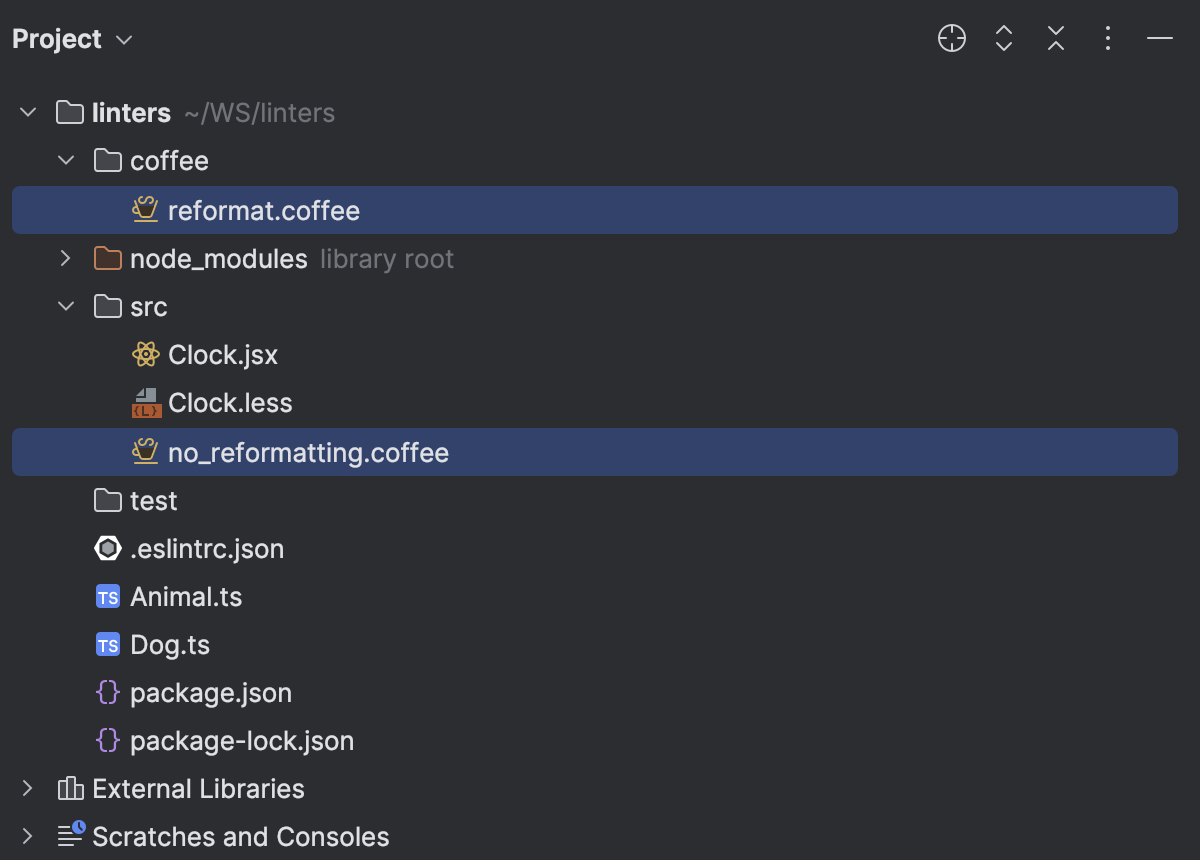The height and width of the screenshot is (860, 1200).
Task: Click the Select Opened File crosshair icon
Action: click(951, 38)
